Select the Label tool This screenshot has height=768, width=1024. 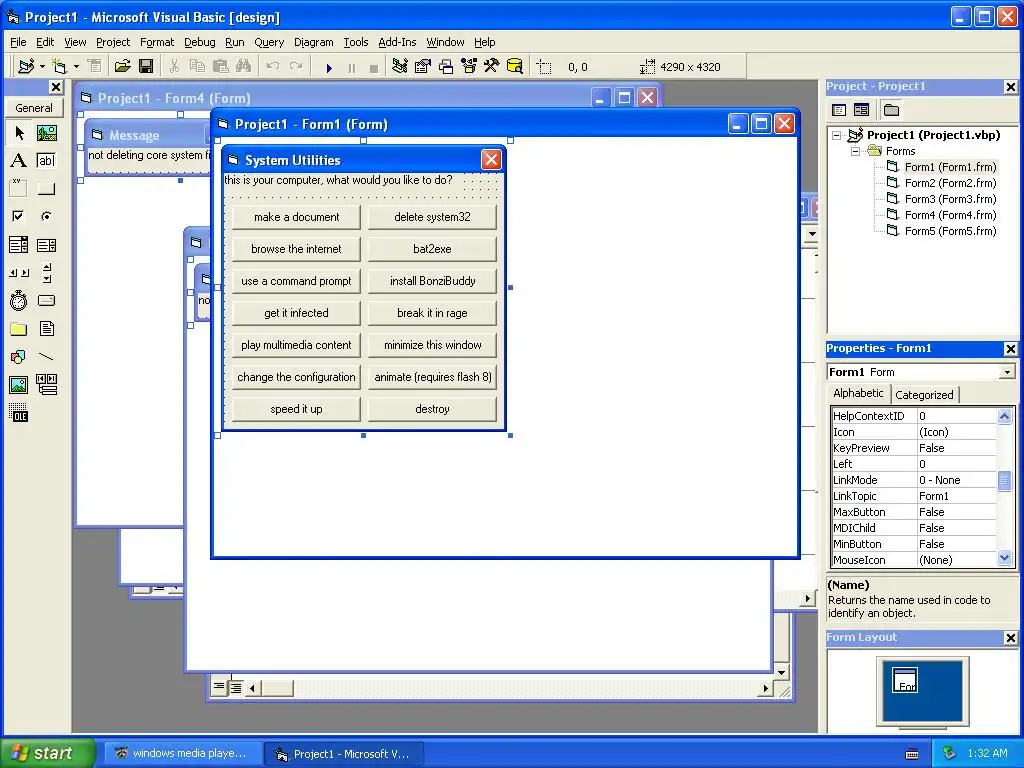[19, 161]
